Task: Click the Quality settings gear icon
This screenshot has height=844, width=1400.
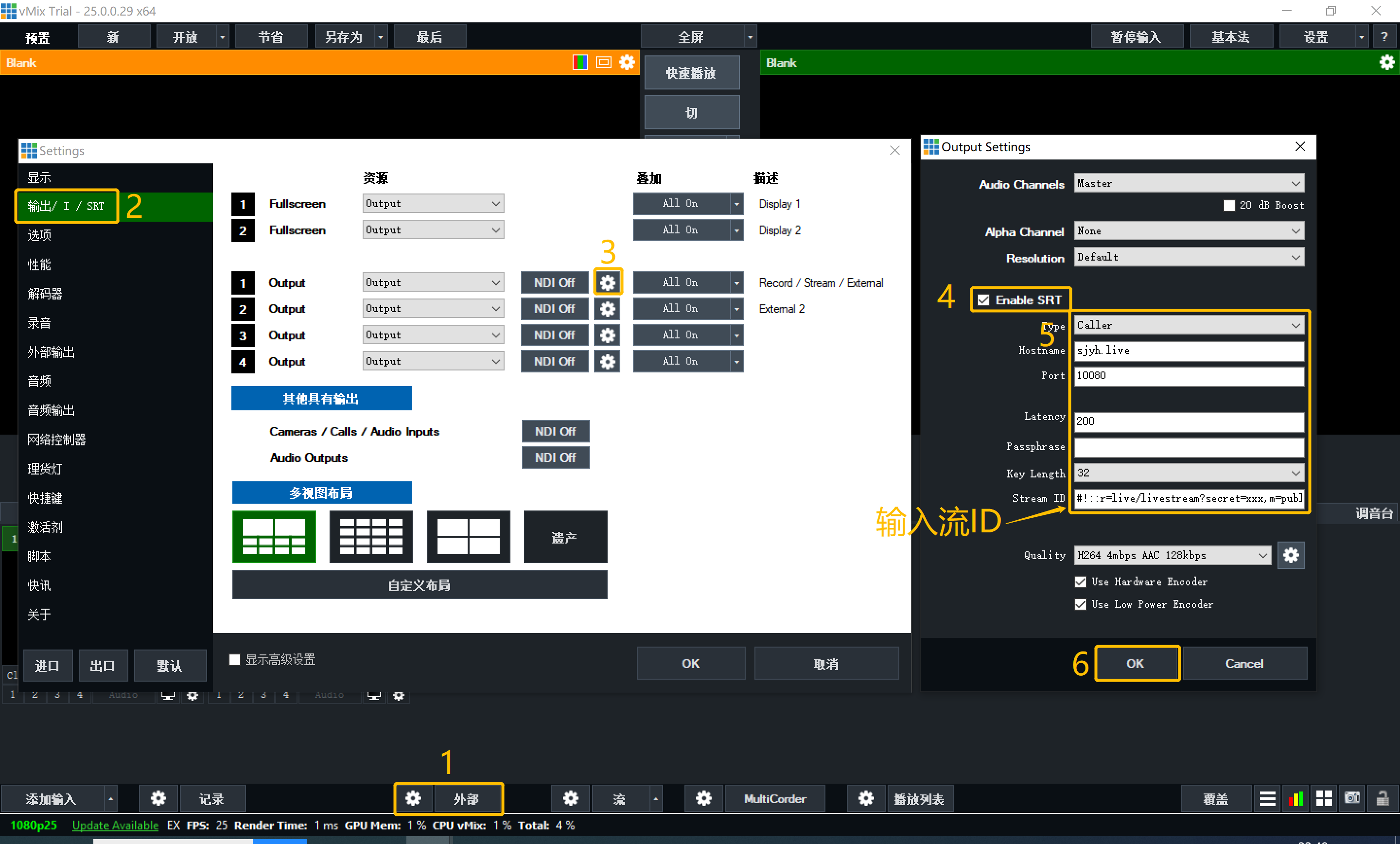Action: tap(1290, 555)
